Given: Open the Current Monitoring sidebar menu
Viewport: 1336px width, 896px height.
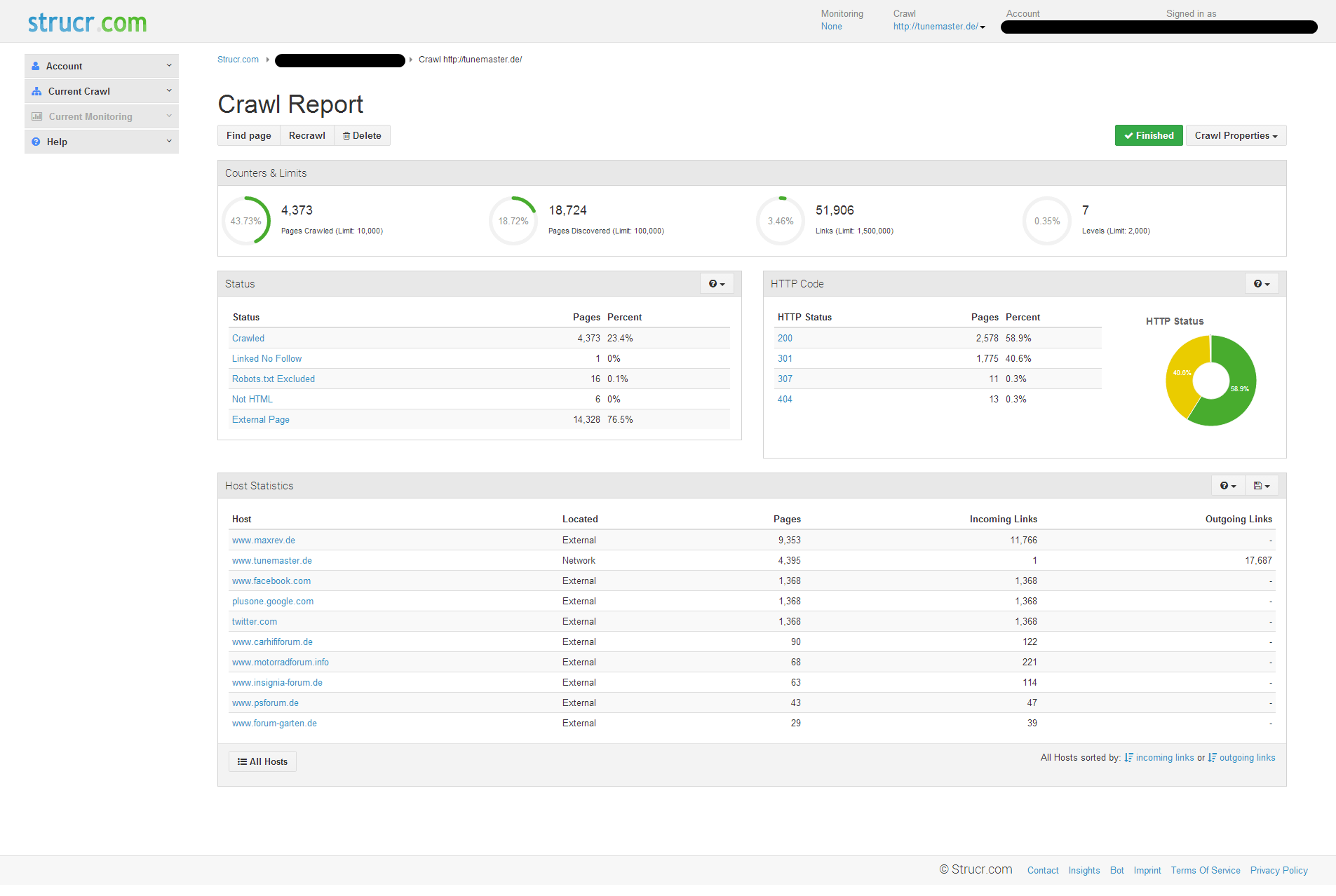Looking at the screenshot, I should [x=102, y=116].
